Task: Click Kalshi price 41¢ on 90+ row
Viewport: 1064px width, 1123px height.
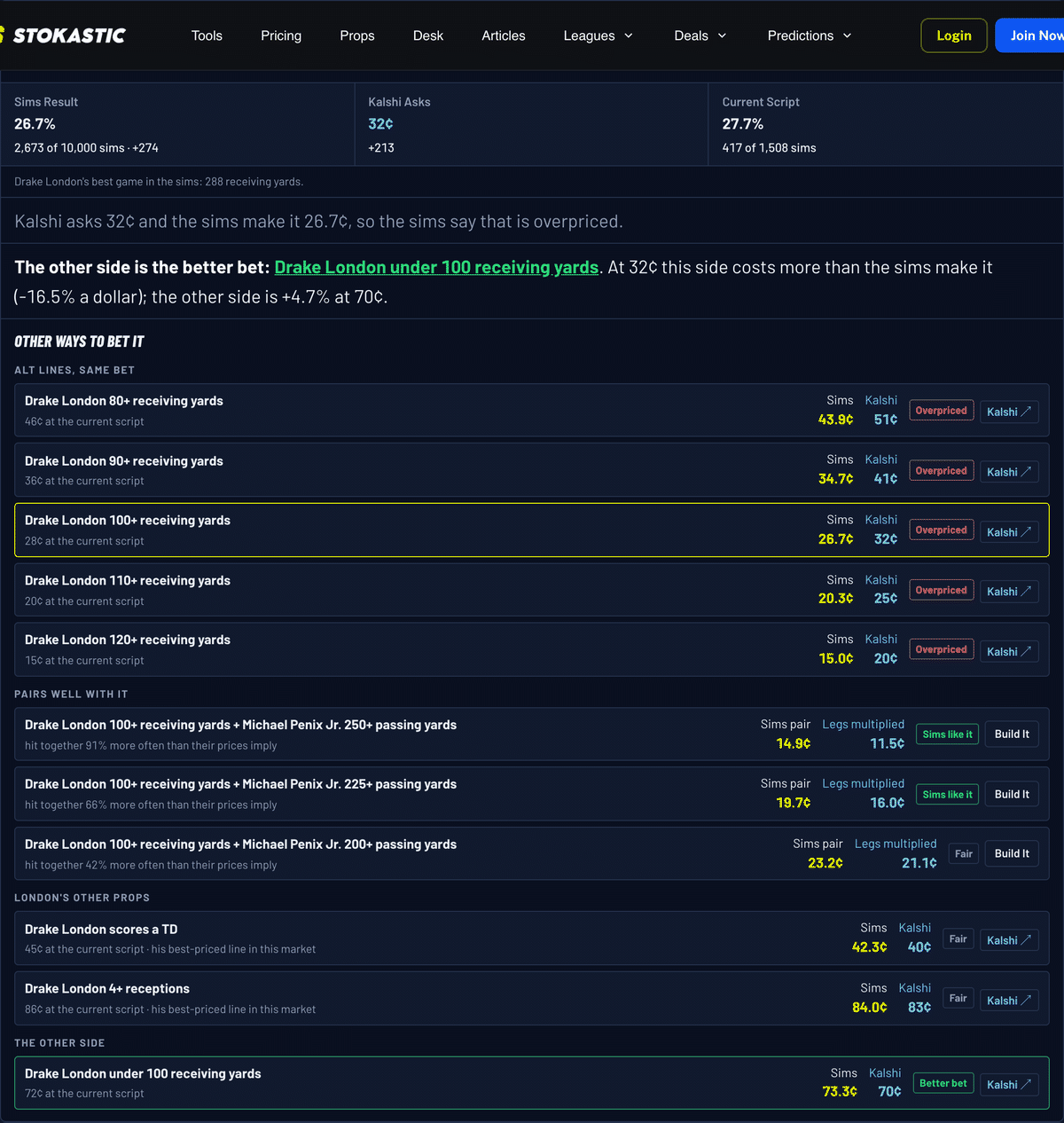Action: pyautogui.click(x=886, y=479)
